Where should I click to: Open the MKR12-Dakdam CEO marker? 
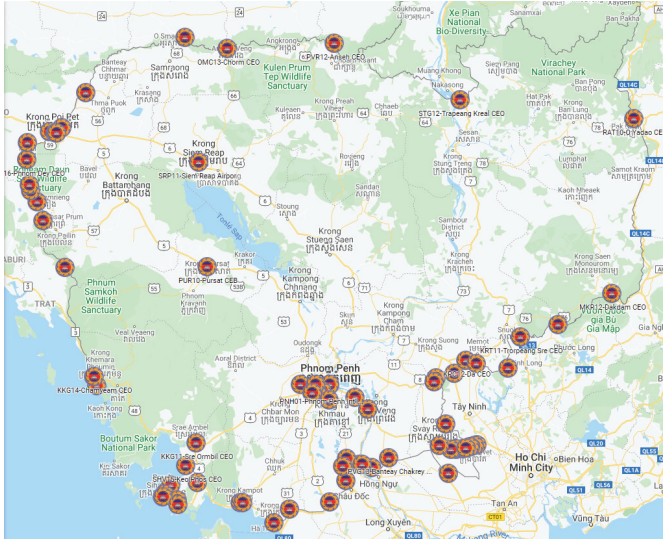(x=611, y=294)
